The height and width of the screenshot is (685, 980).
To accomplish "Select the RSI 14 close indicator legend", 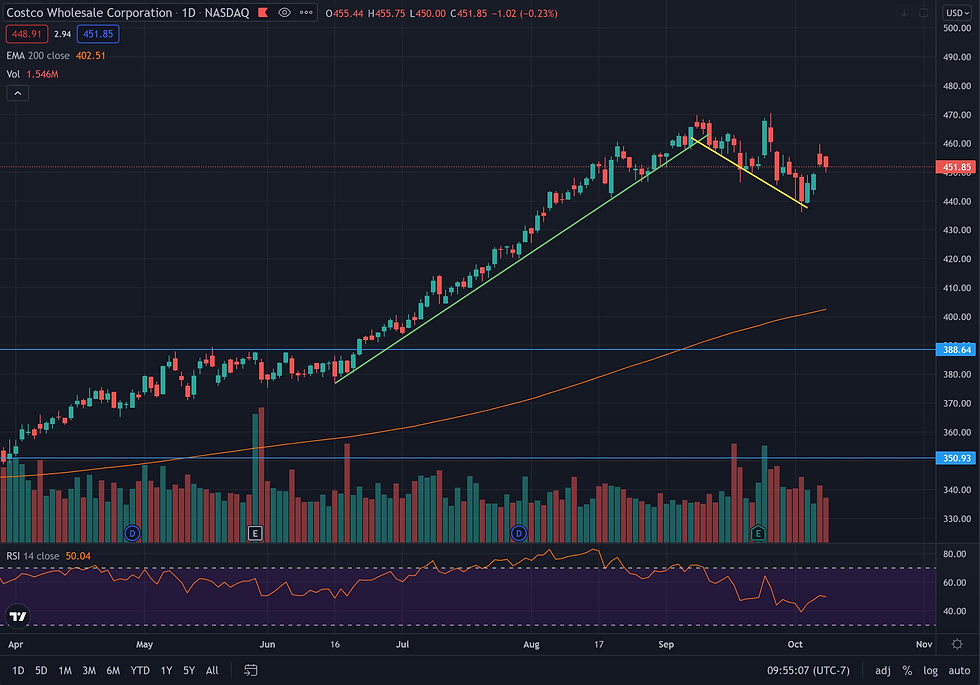I will [48, 556].
